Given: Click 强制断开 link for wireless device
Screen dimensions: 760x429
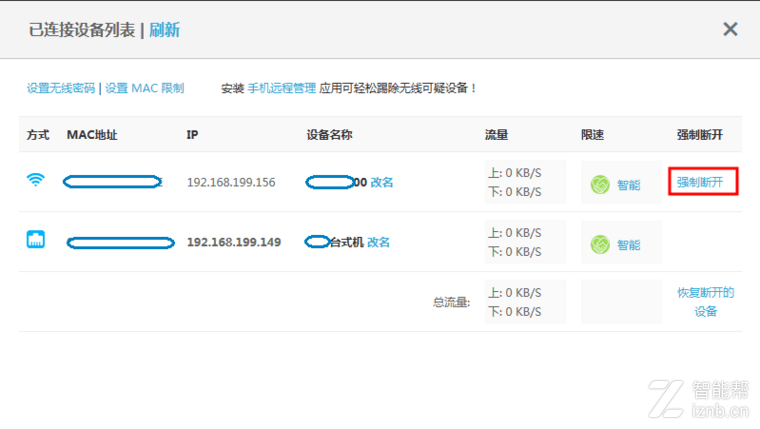Looking at the screenshot, I should 700,182.
